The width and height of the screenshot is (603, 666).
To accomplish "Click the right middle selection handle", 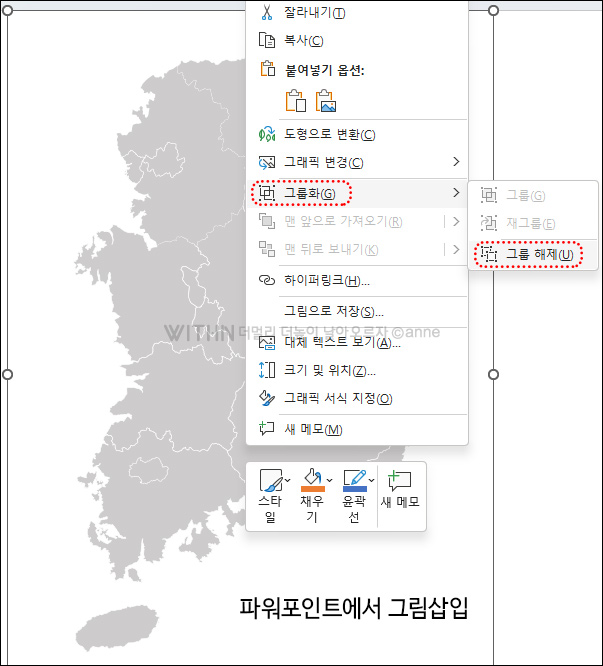I will pos(493,375).
